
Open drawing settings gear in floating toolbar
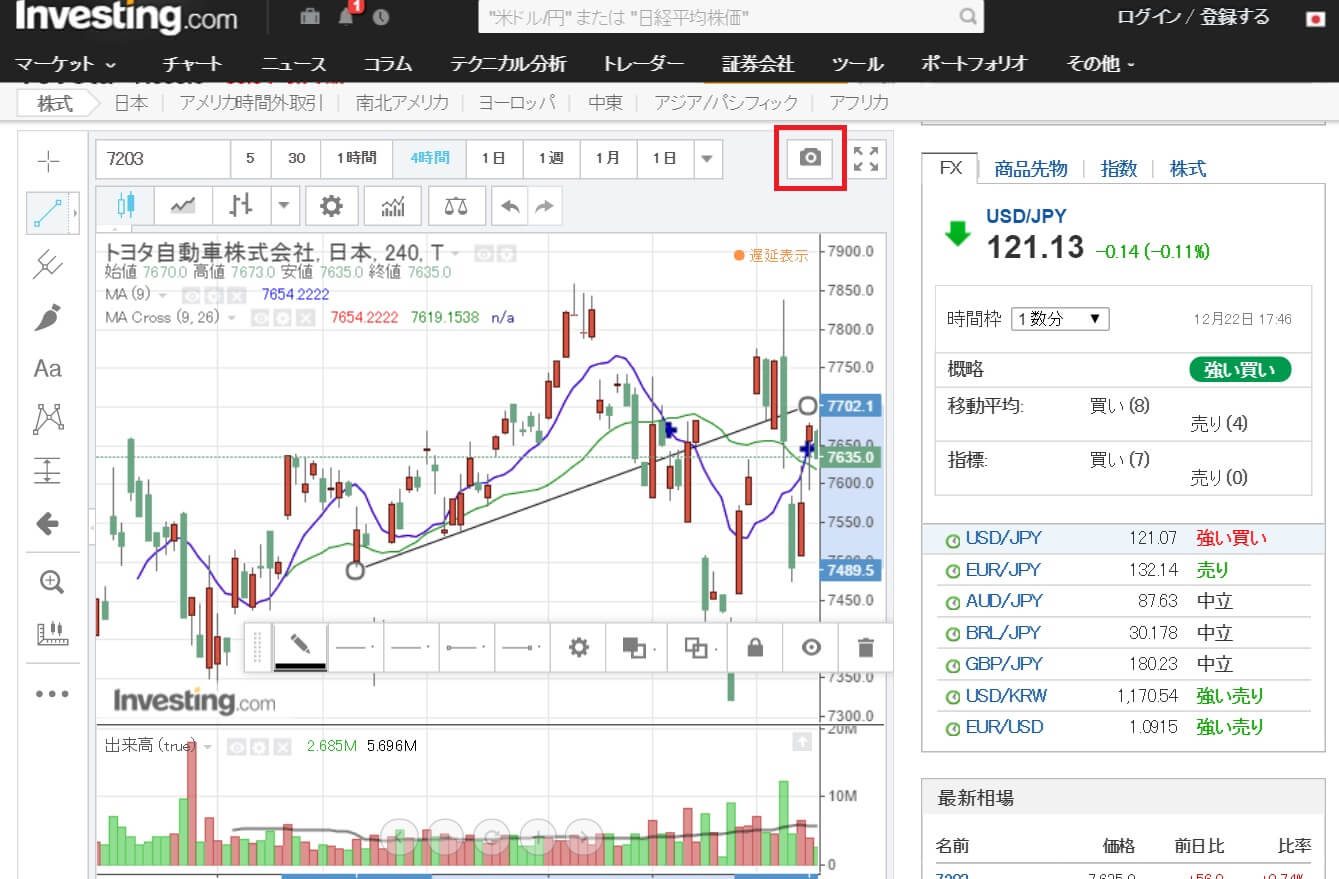pos(579,647)
